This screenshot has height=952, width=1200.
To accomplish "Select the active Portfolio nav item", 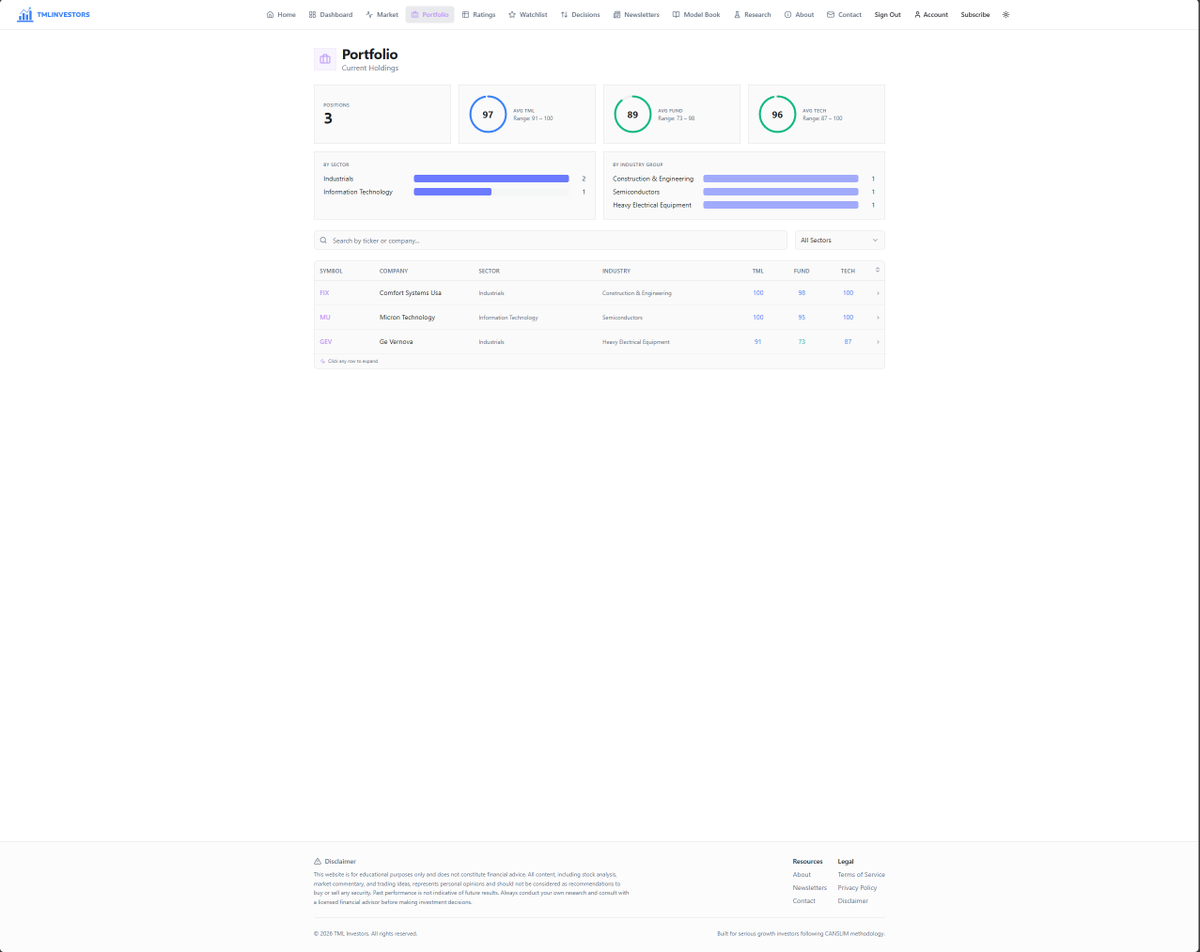I will pyautogui.click(x=430, y=15).
